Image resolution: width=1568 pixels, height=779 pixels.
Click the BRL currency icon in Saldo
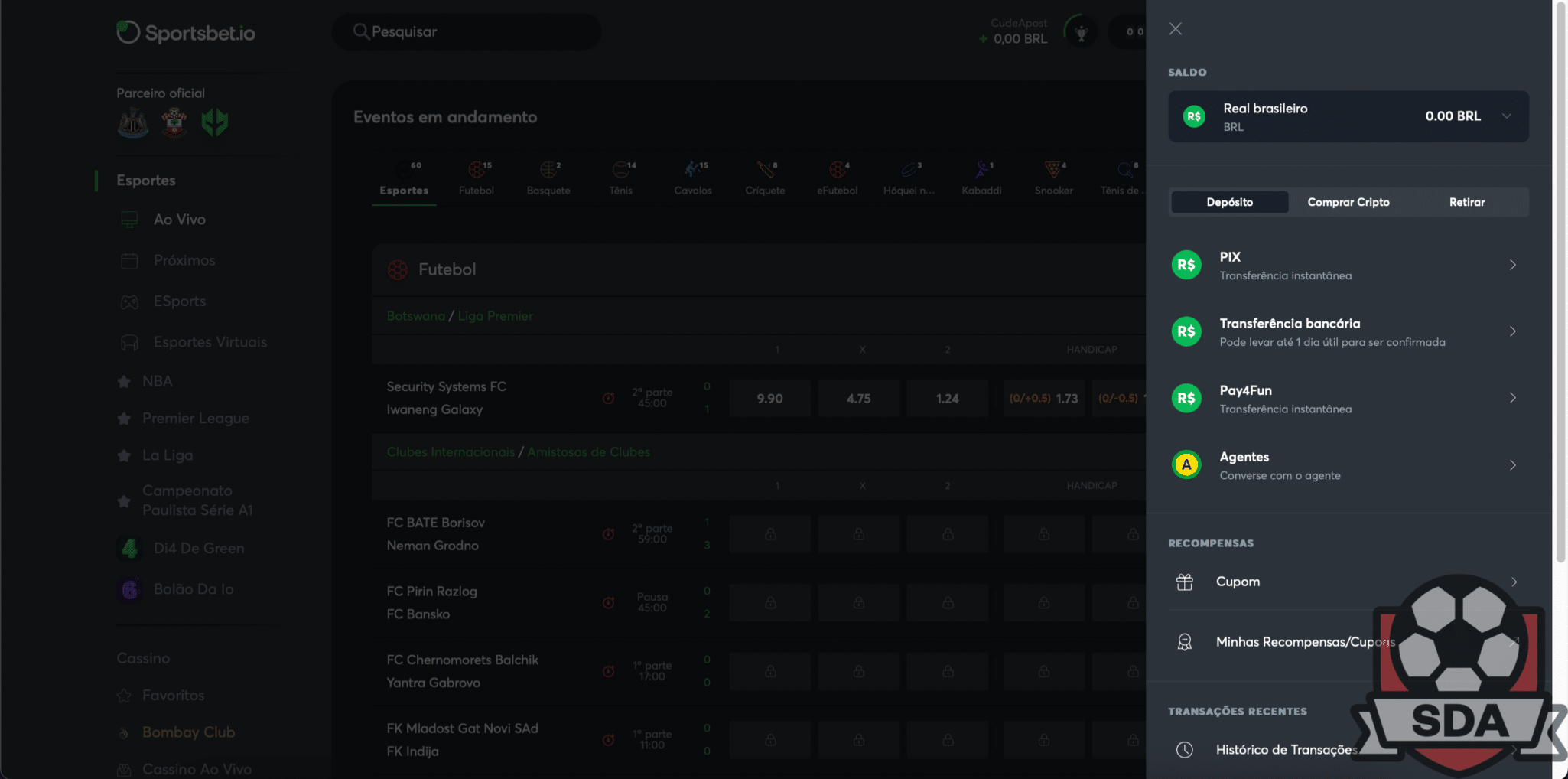point(1194,116)
